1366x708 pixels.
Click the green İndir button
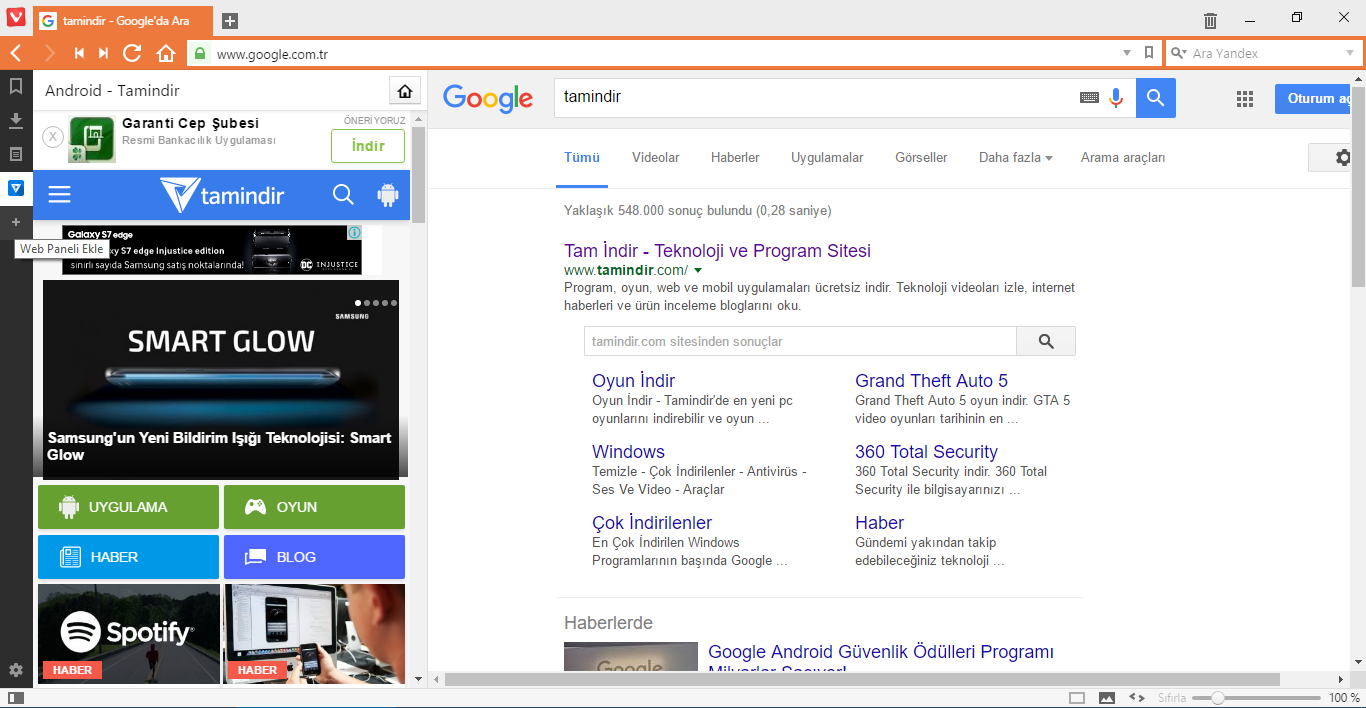tap(368, 146)
